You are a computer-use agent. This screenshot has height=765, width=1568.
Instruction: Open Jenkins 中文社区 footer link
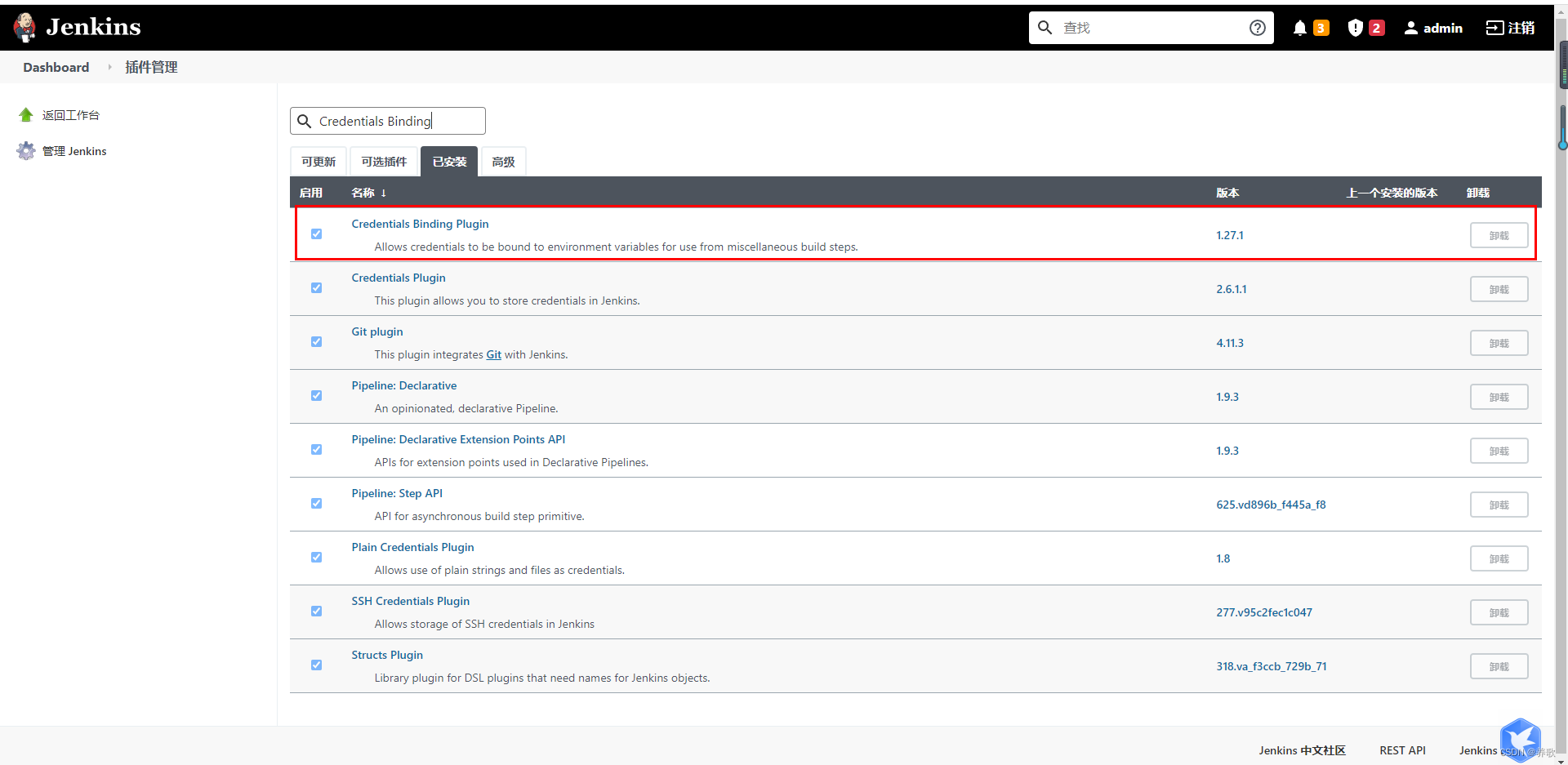pos(1302,750)
